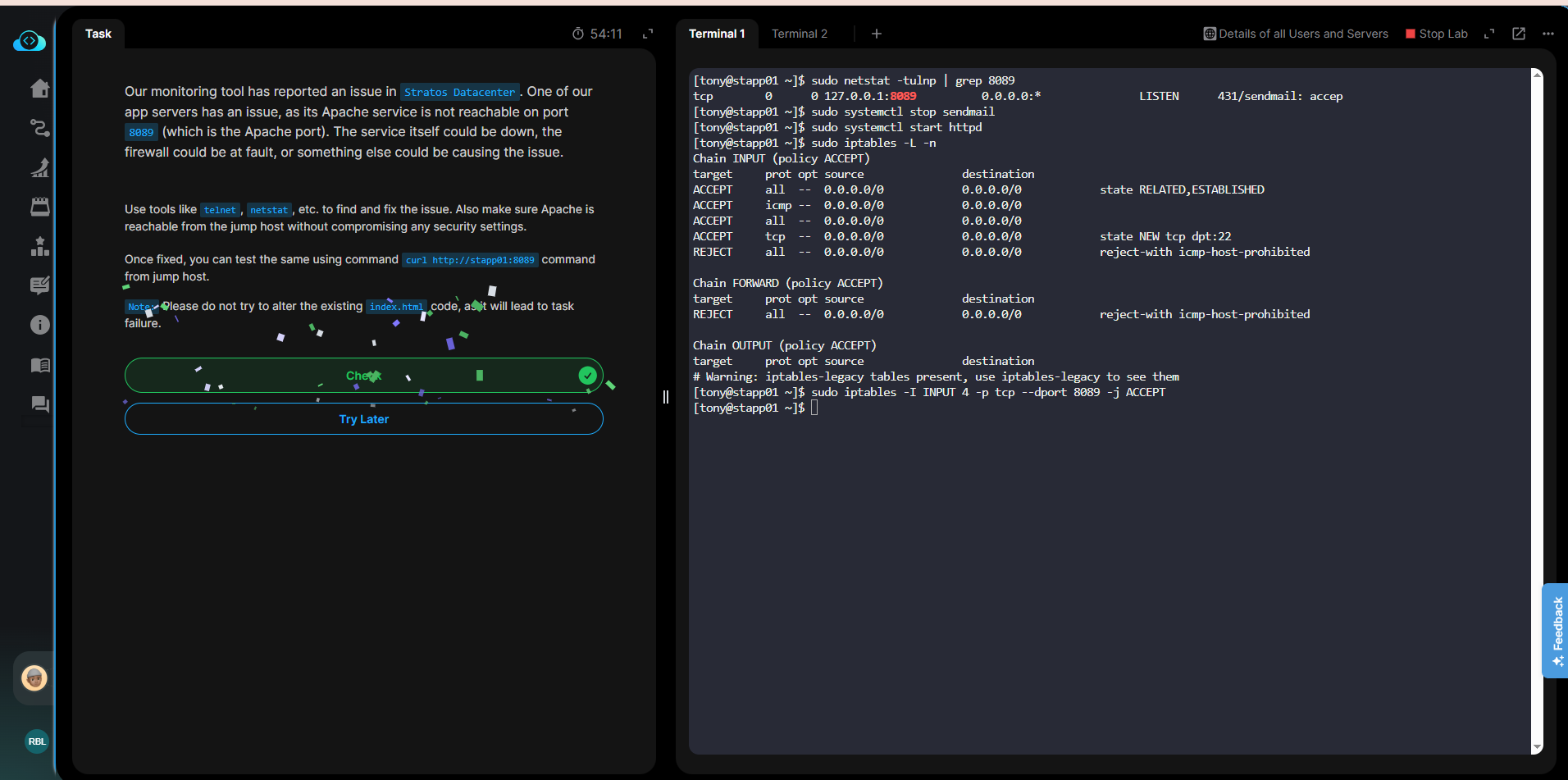Expand the terminal panel to fullscreen

(1489, 34)
